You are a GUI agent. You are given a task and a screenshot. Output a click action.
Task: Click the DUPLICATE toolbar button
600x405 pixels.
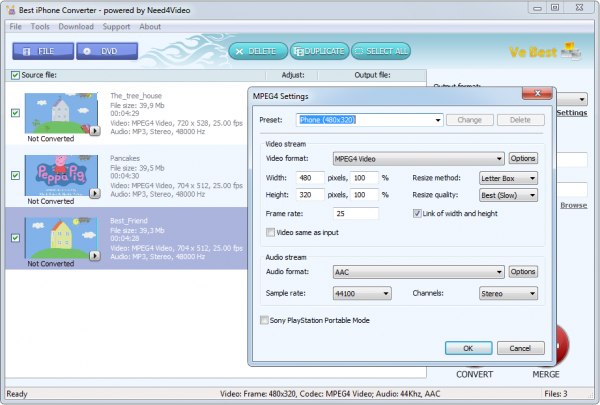[x=320, y=51]
